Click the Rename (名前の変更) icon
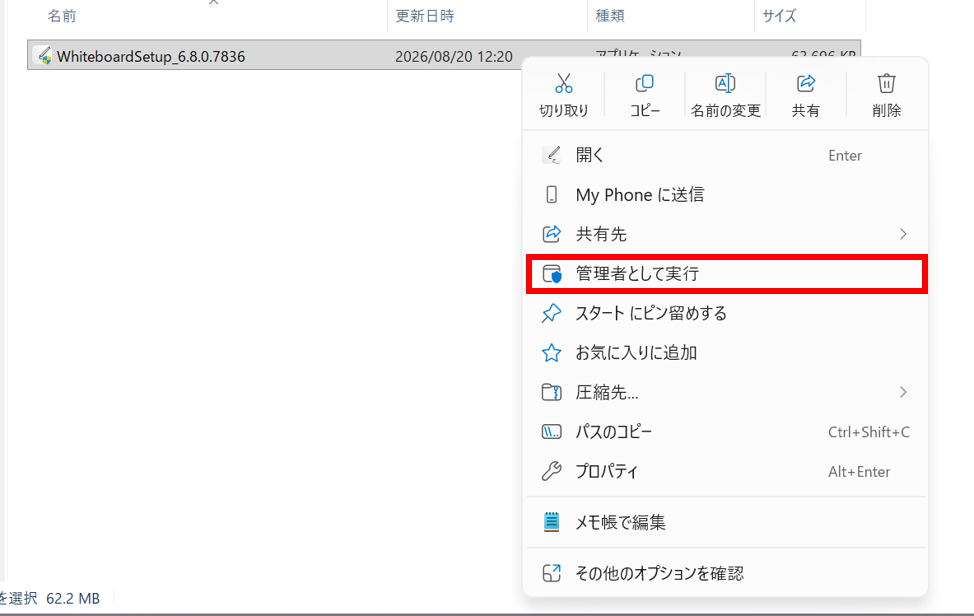Screen dimensions: 974x616 click(725, 83)
